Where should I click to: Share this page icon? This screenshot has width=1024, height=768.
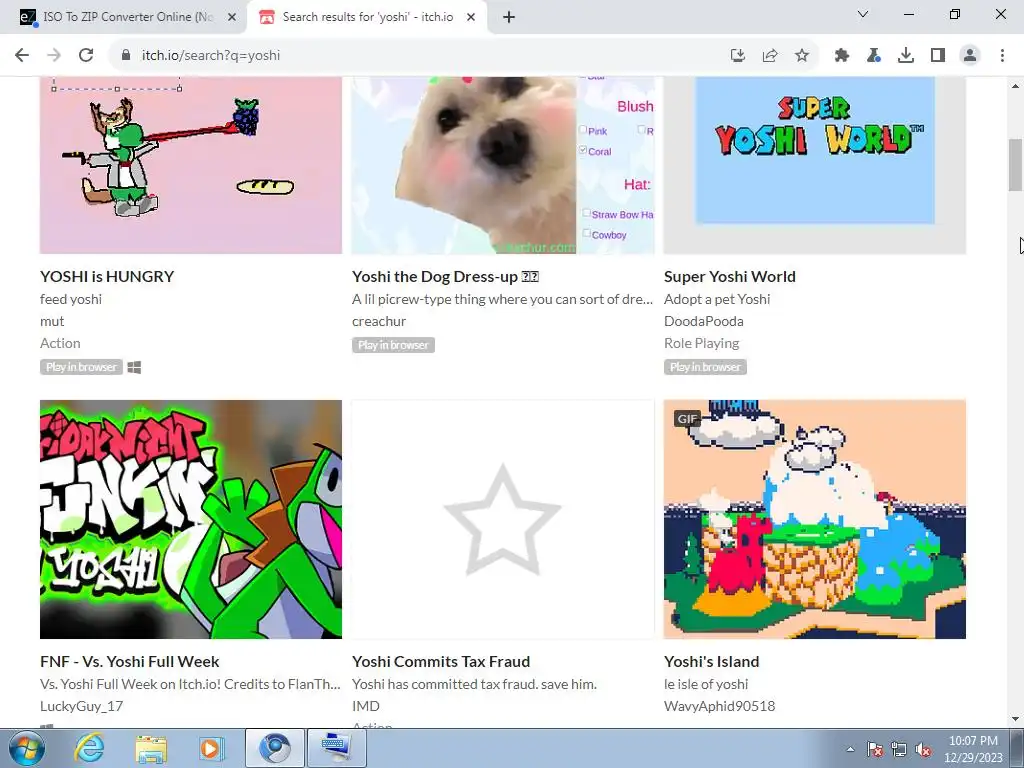[x=770, y=56]
